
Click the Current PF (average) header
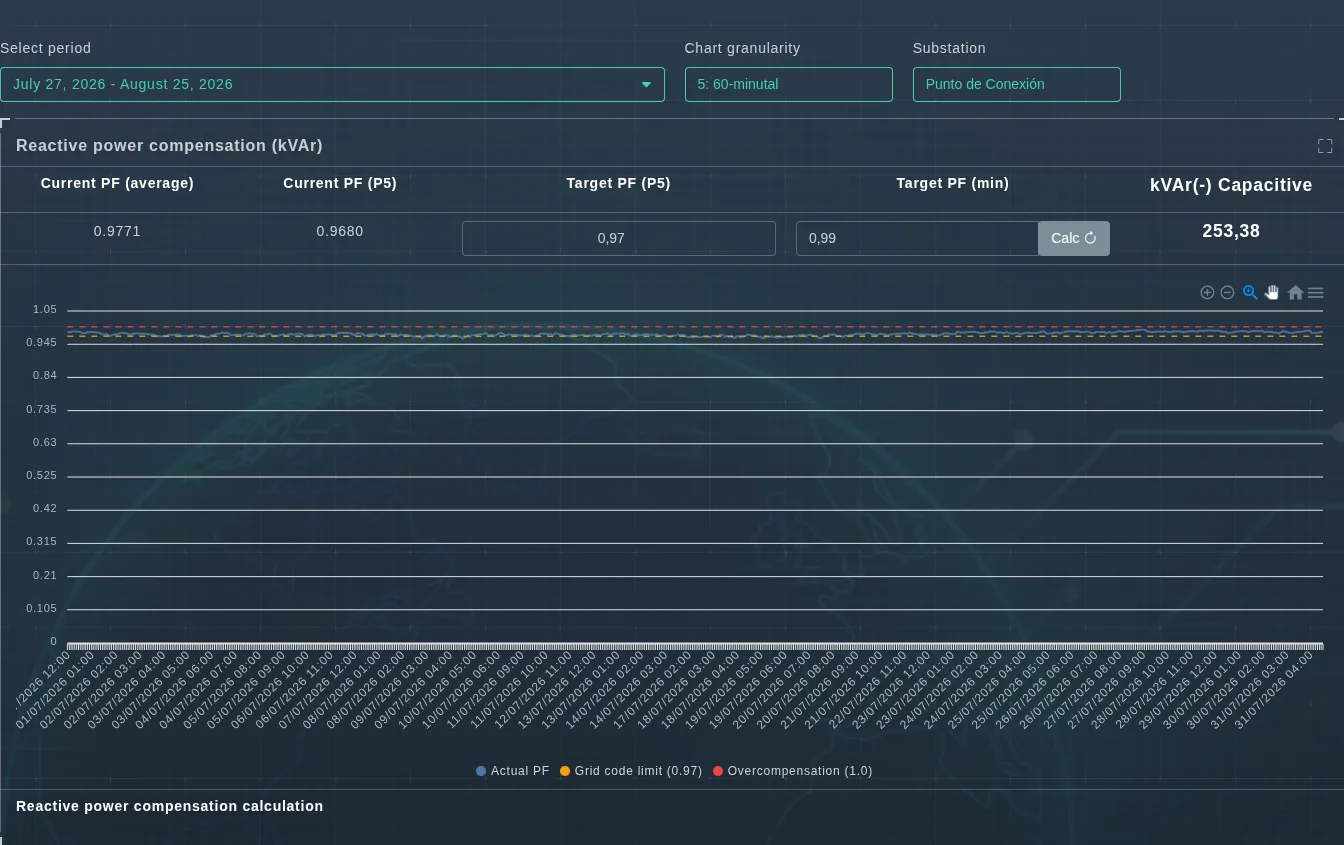tap(117, 183)
